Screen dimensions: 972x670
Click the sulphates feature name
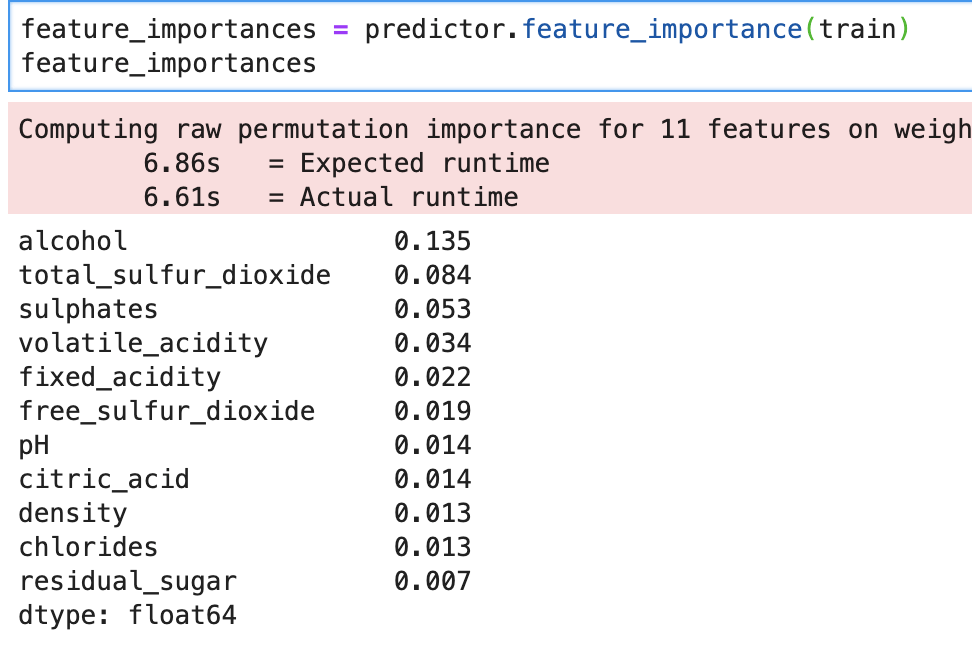tap(88, 309)
